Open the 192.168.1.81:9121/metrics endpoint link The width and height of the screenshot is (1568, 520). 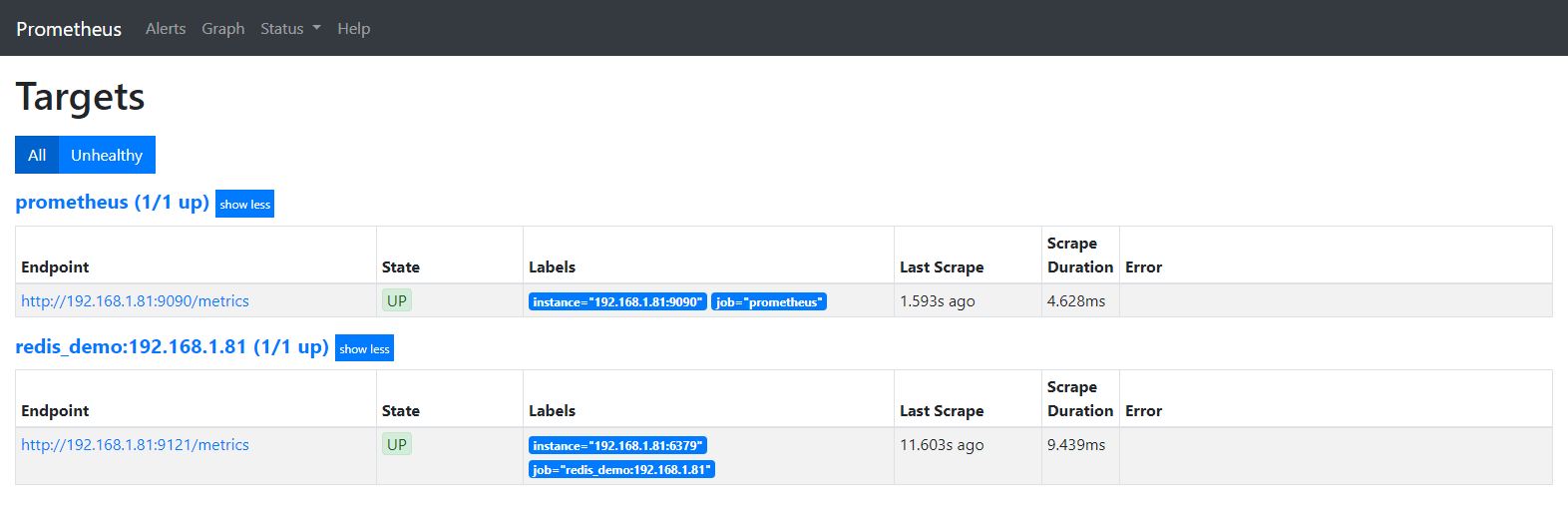[135, 445]
